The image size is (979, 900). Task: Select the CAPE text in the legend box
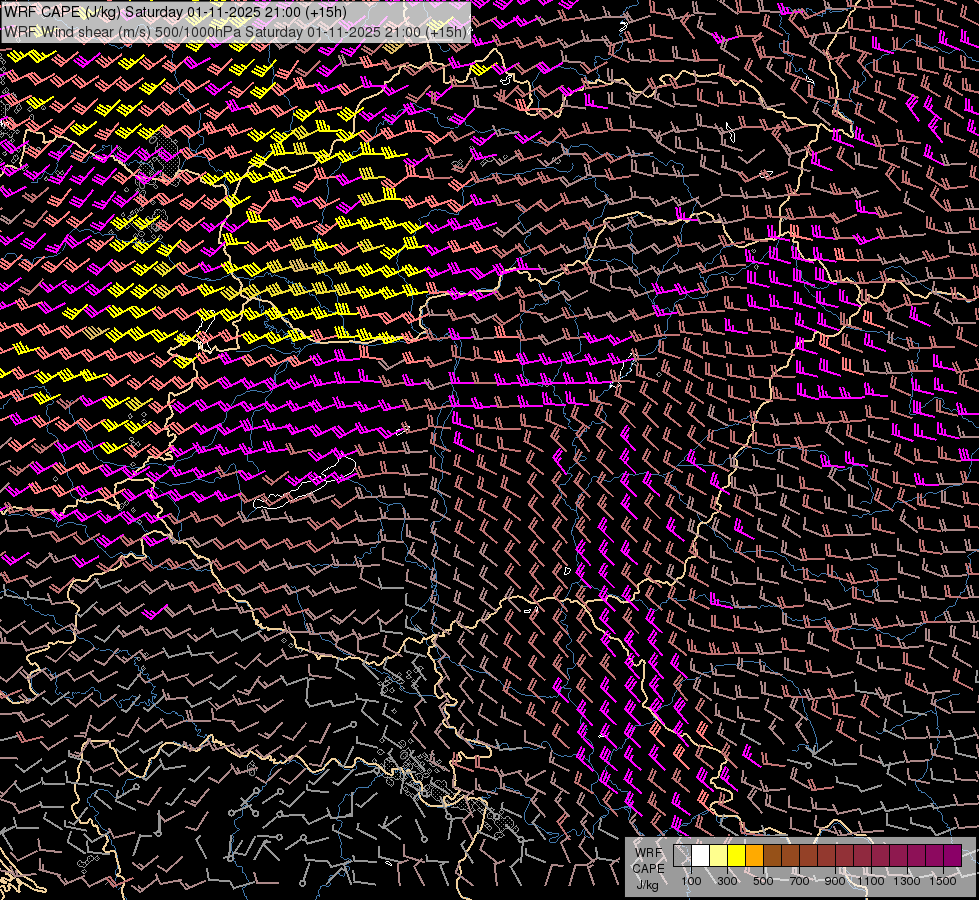click(648, 868)
